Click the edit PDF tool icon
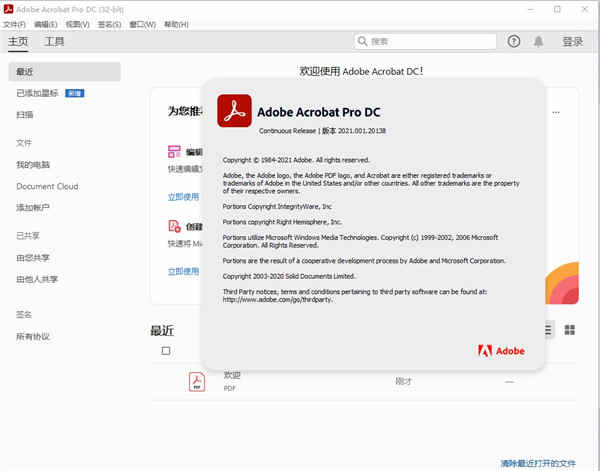This screenshot has height=471, width=600. (174, 152)
